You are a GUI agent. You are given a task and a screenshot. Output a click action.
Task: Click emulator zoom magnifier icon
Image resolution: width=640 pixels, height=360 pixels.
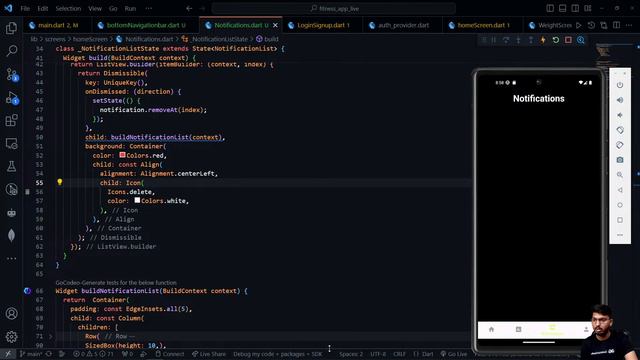pyautogui.click(x=620, y=175)
